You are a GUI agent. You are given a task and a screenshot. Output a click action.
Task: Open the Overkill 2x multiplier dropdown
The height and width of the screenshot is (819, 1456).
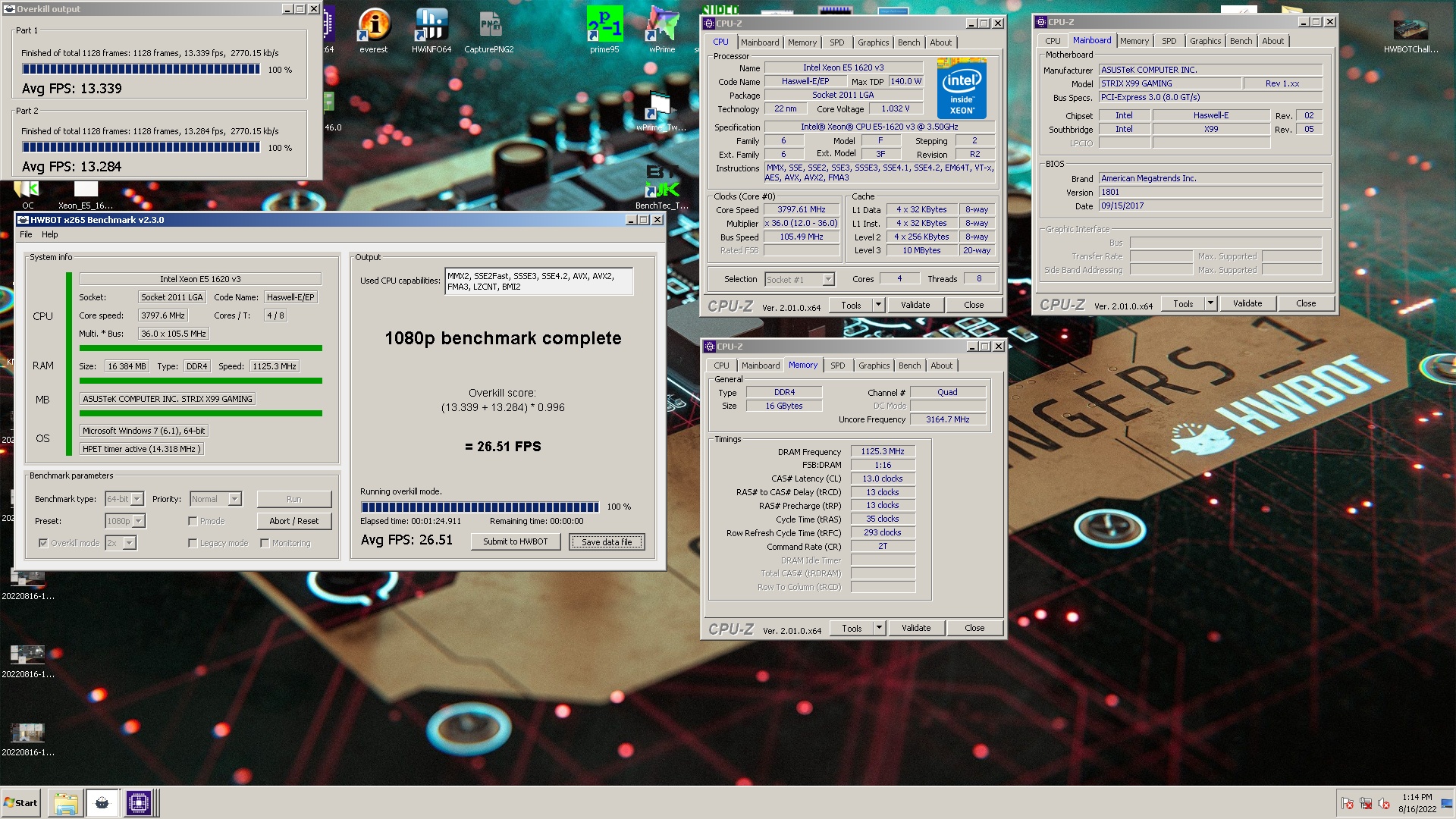point(121,543)
